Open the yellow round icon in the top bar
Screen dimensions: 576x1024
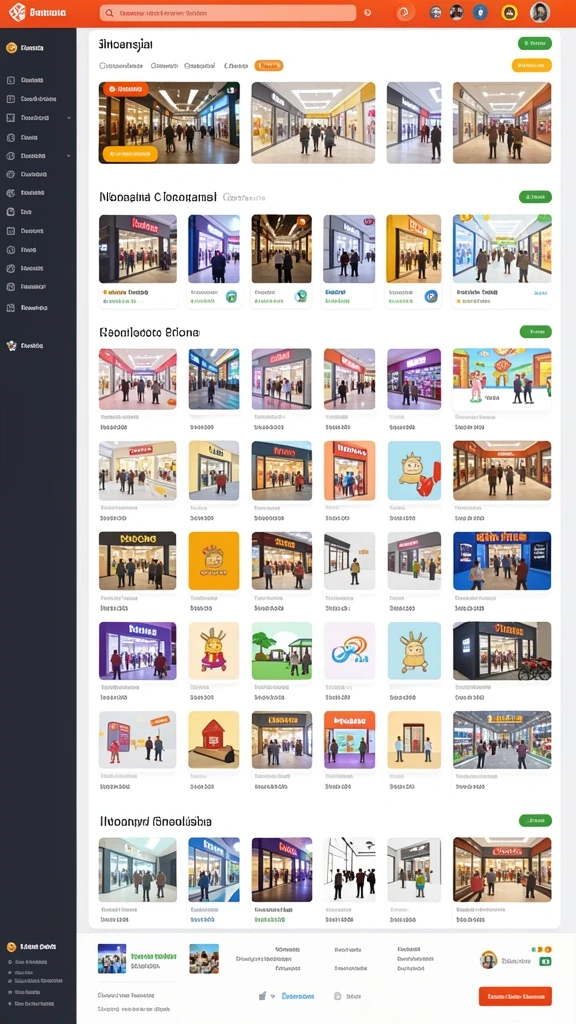509,12
